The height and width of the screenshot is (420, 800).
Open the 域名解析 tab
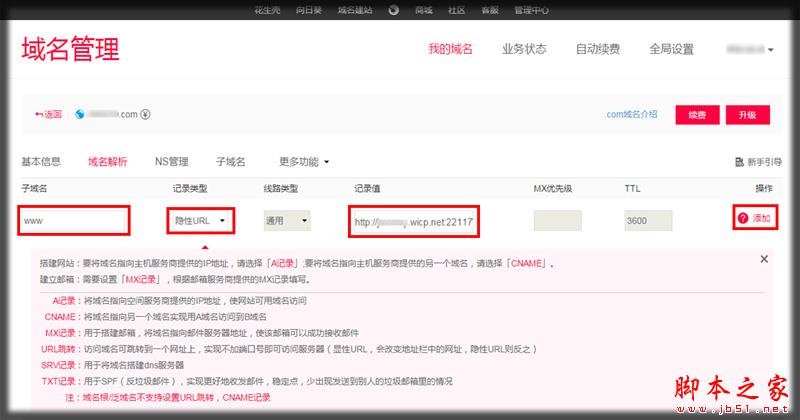point(107,162)
